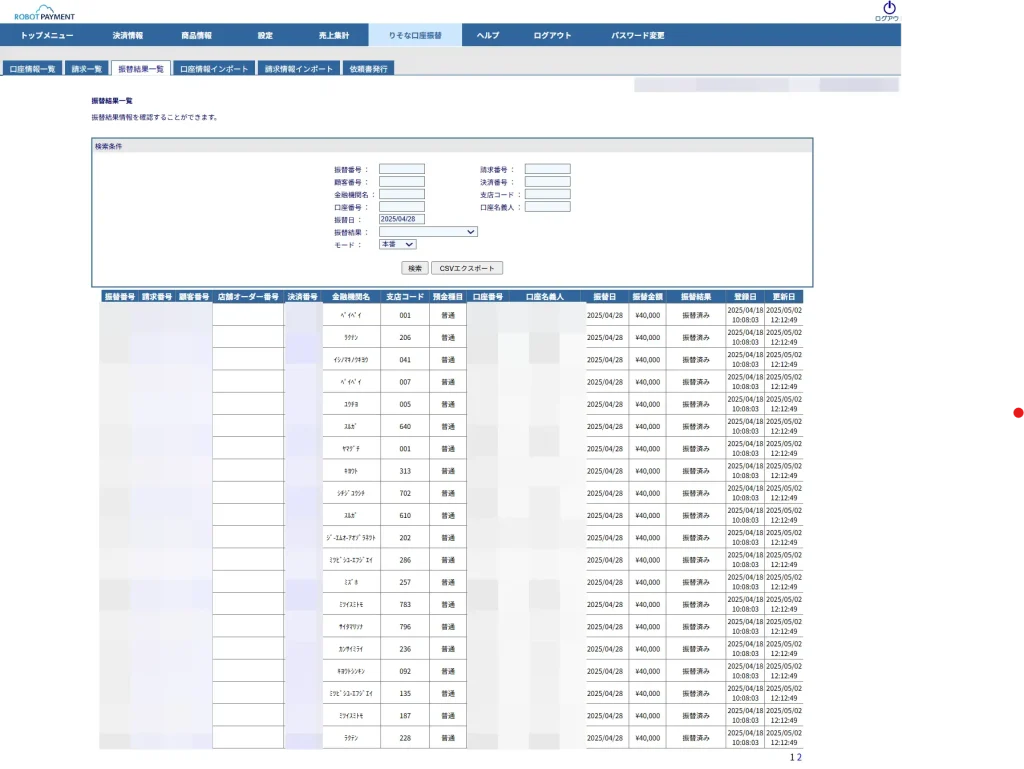Viewport: 1024px width, 769px height.
Task: Switch to the 口座情報一覧 tab
Action: click(x=33, y=69)
